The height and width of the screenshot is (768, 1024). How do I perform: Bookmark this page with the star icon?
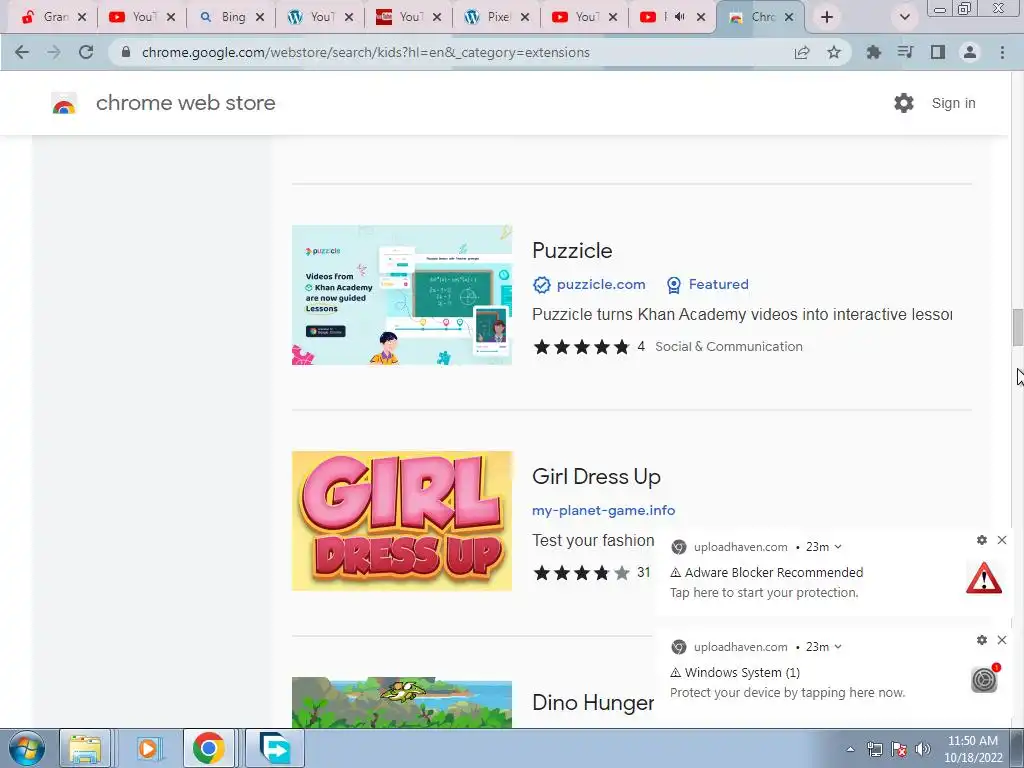(x=834, y=52)
